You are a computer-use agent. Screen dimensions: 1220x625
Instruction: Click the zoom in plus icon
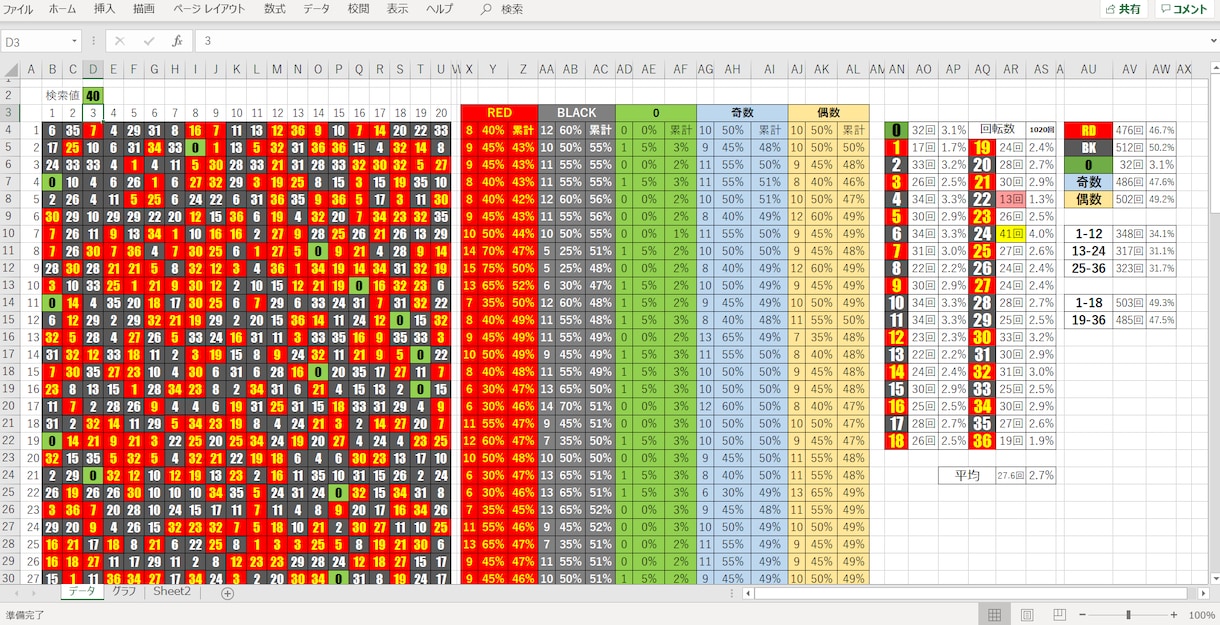click(x=1174, y=615)
